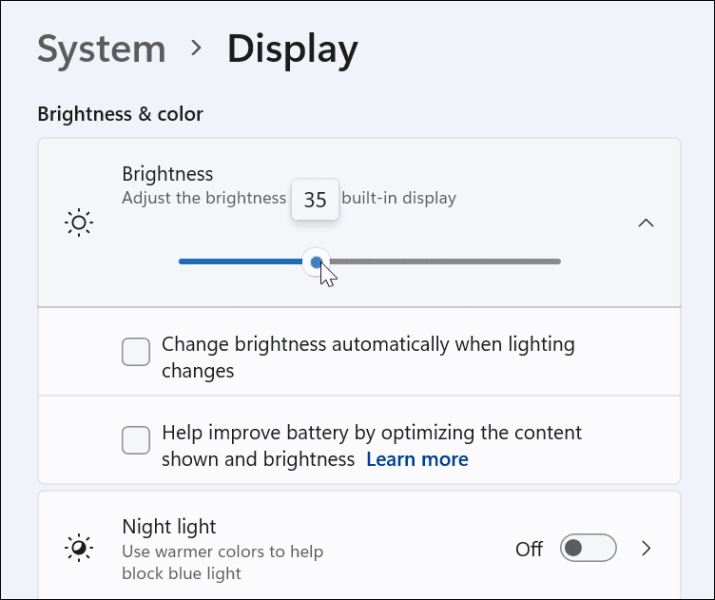
Task: Click the Night light sun icon
Action: [x=79, y=547]
